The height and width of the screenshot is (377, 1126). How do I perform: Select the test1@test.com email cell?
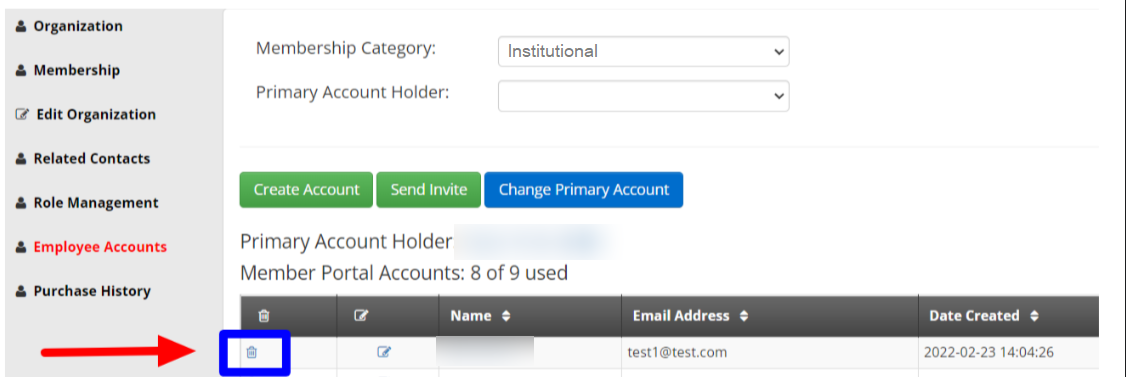click(769, 353)
